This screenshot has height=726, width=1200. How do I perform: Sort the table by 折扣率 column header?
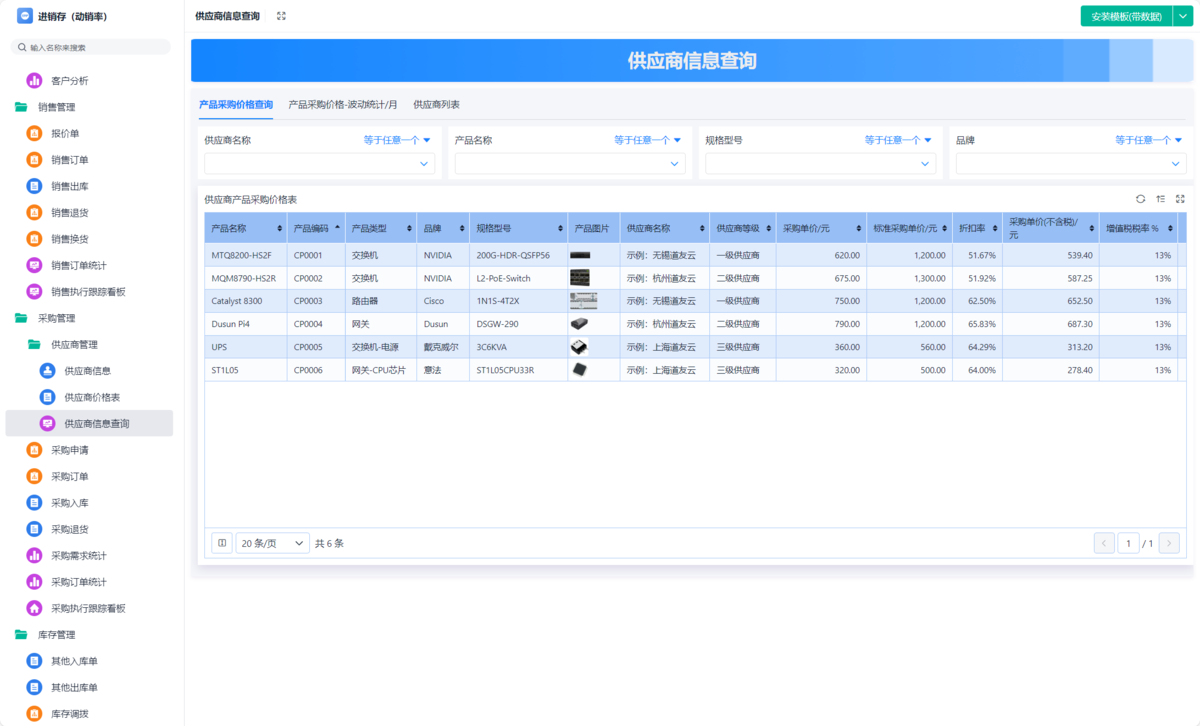(x=976, y=229)
